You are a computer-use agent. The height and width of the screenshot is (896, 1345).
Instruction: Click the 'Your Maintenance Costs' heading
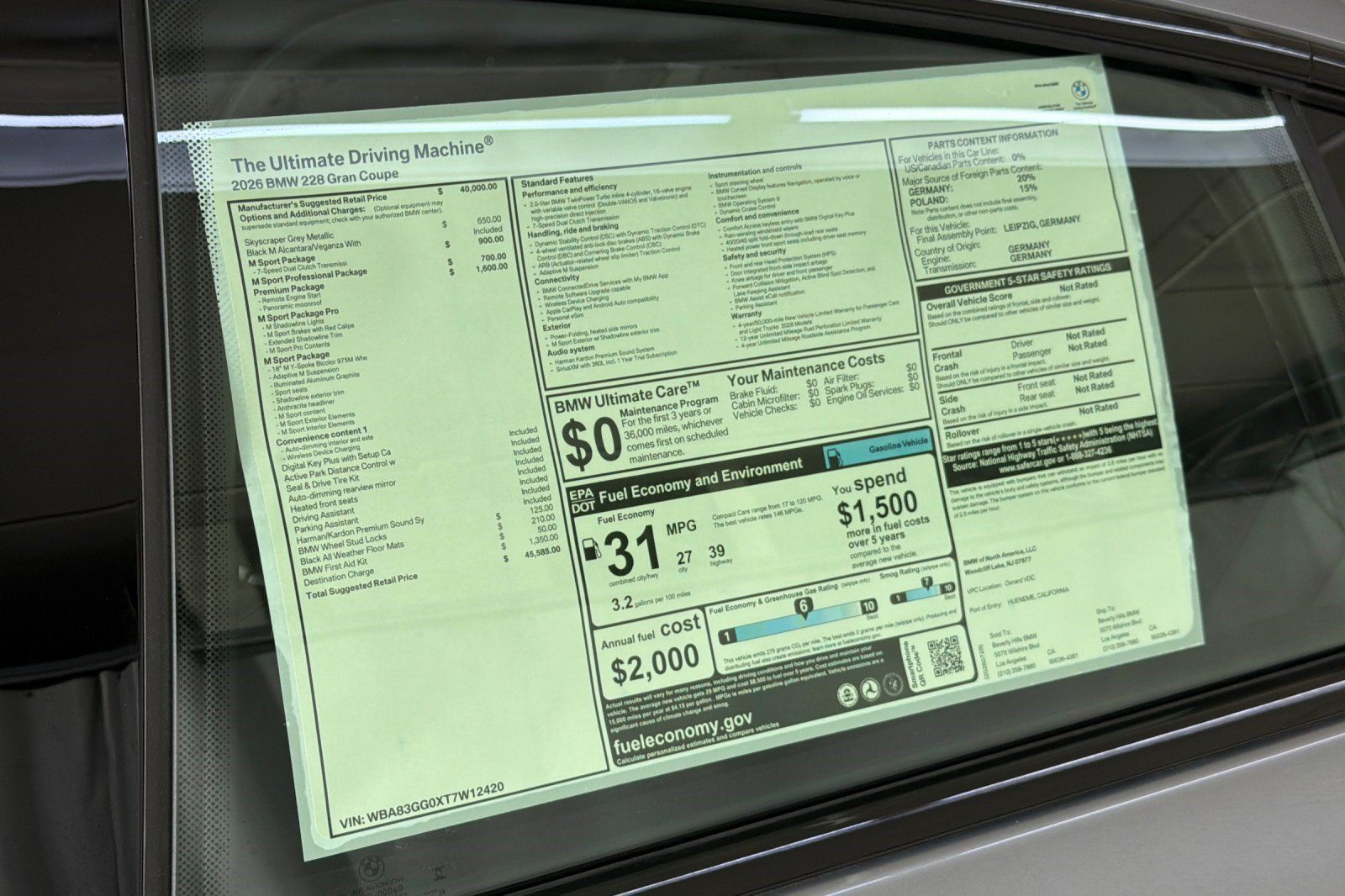point(806,369)
